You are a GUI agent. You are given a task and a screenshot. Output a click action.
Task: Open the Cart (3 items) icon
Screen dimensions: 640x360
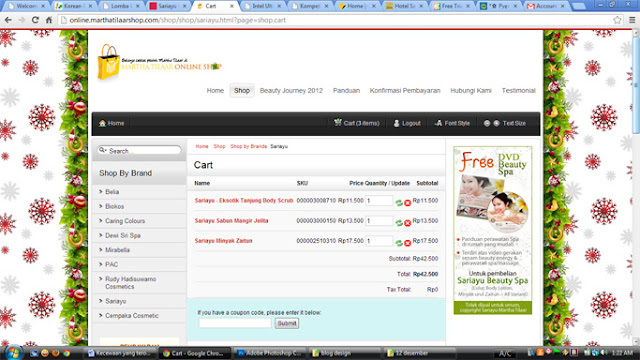(x=338, y=122)
